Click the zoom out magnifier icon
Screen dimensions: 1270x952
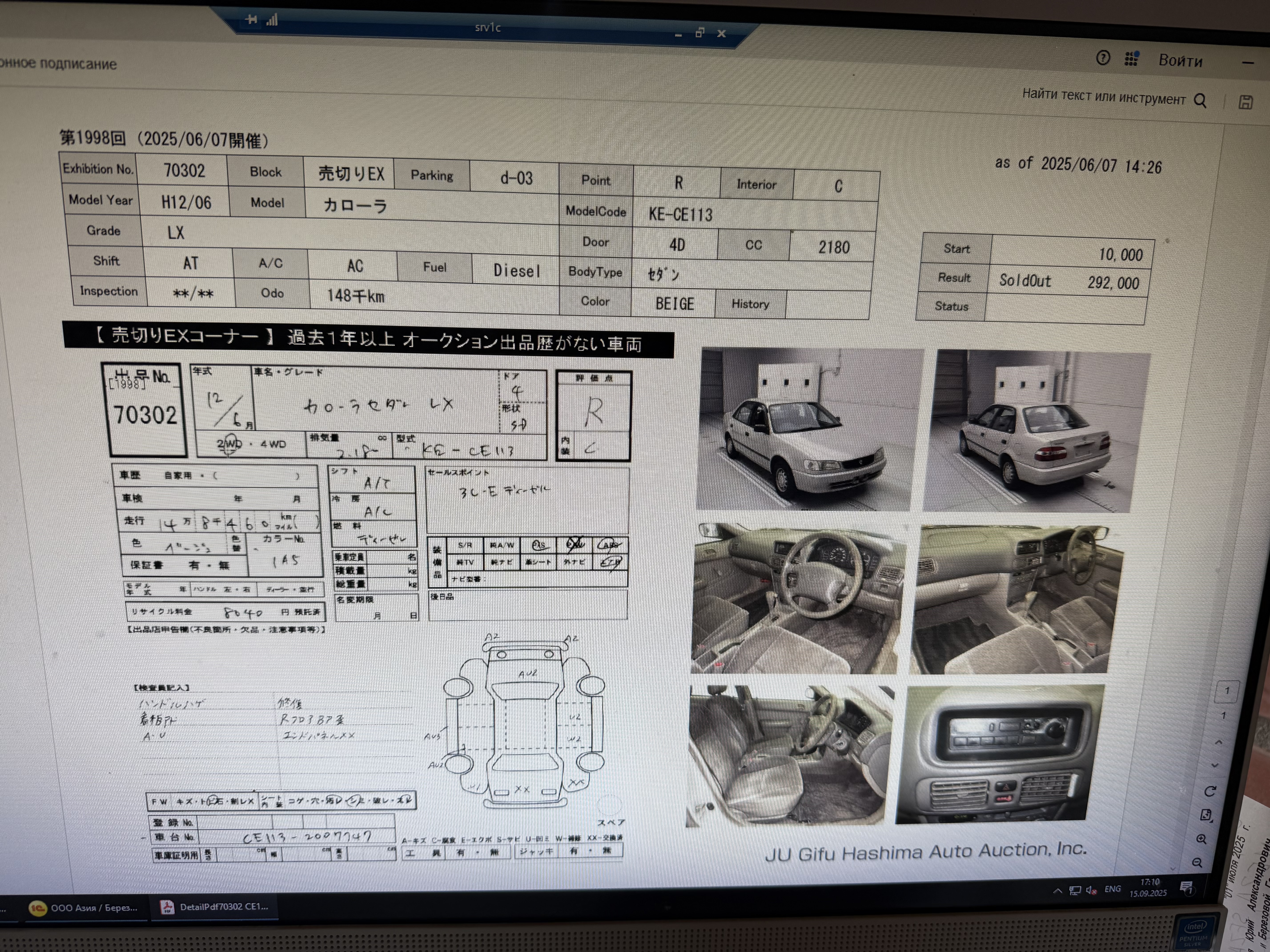coord(1197,862)
